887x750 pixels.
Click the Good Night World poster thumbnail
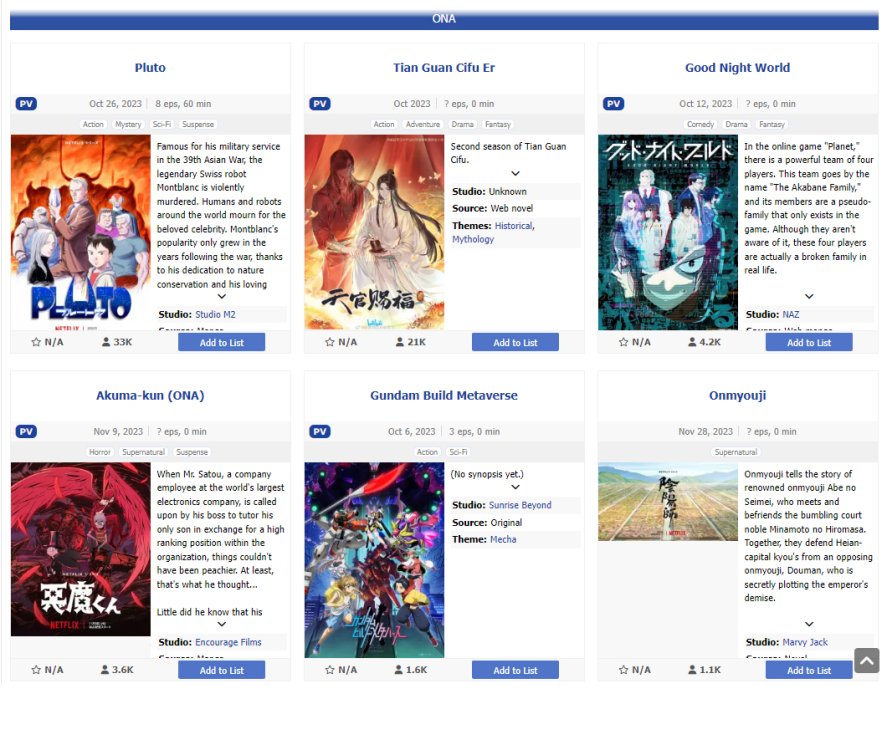click(x=668, y=232)
